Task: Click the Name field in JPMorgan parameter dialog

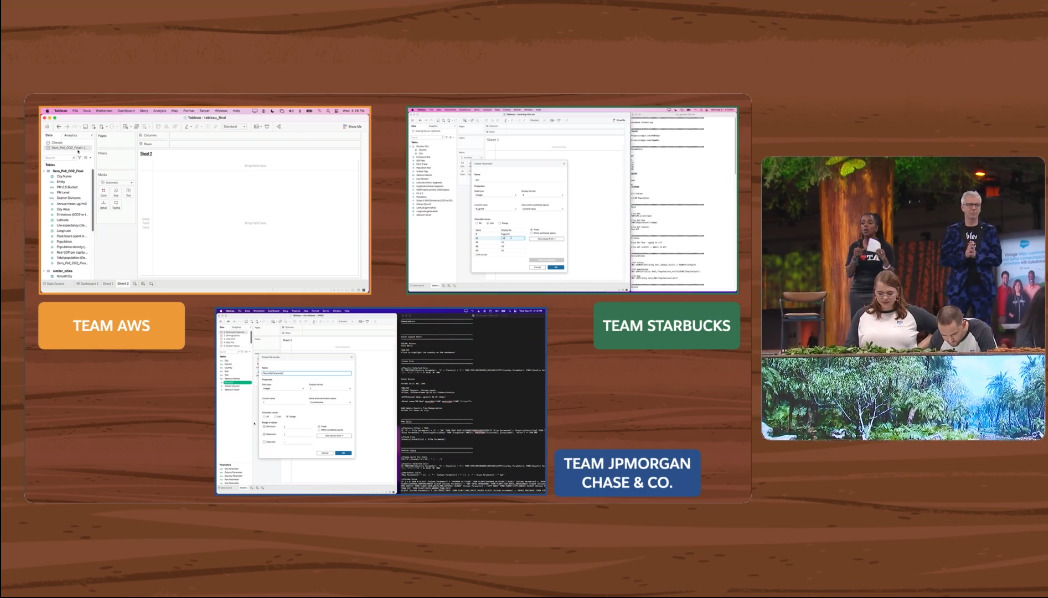Action: (305, 373)
